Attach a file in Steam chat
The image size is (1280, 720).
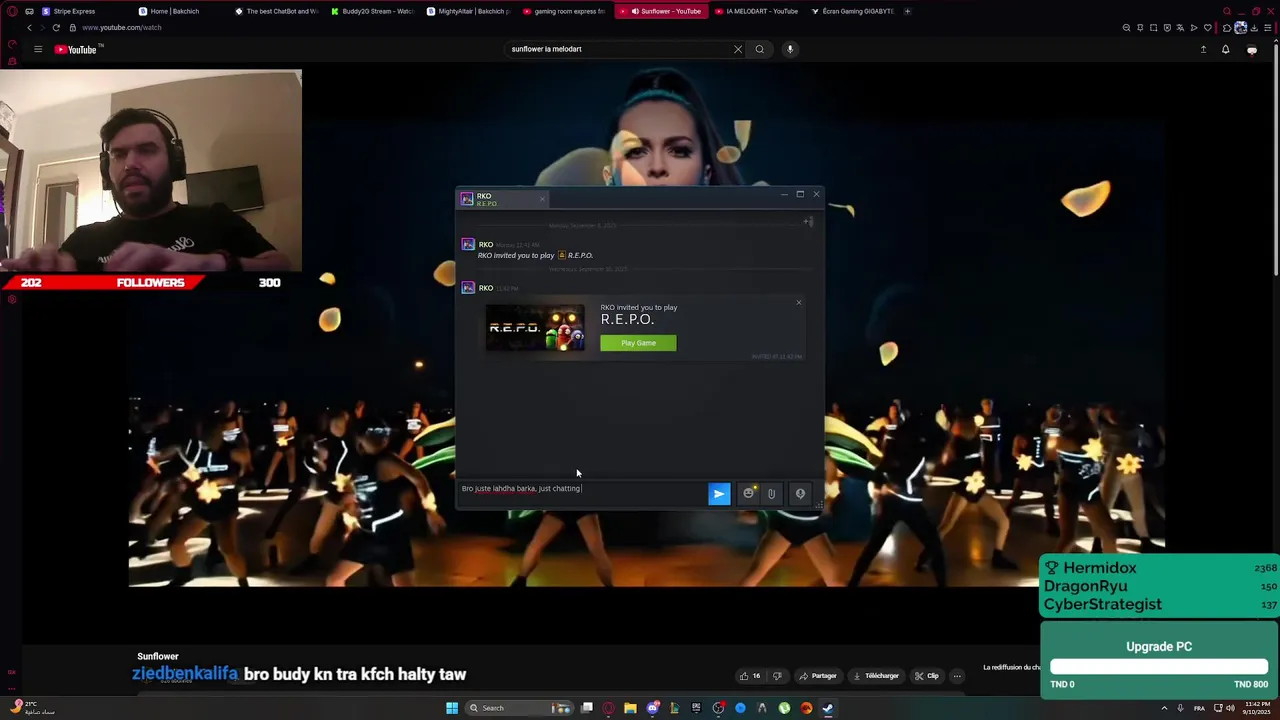(771, 493)
